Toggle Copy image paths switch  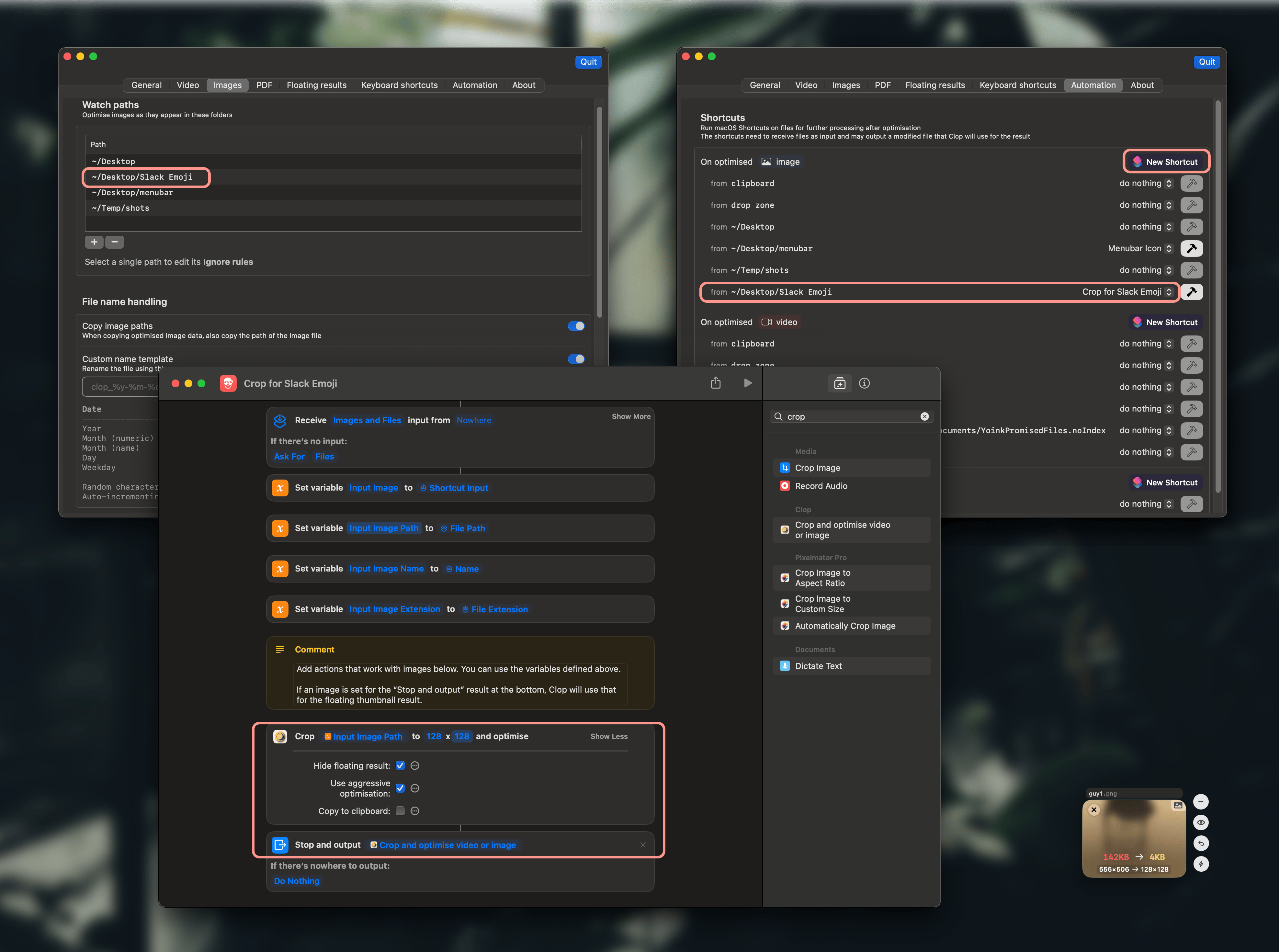point(576,326)
